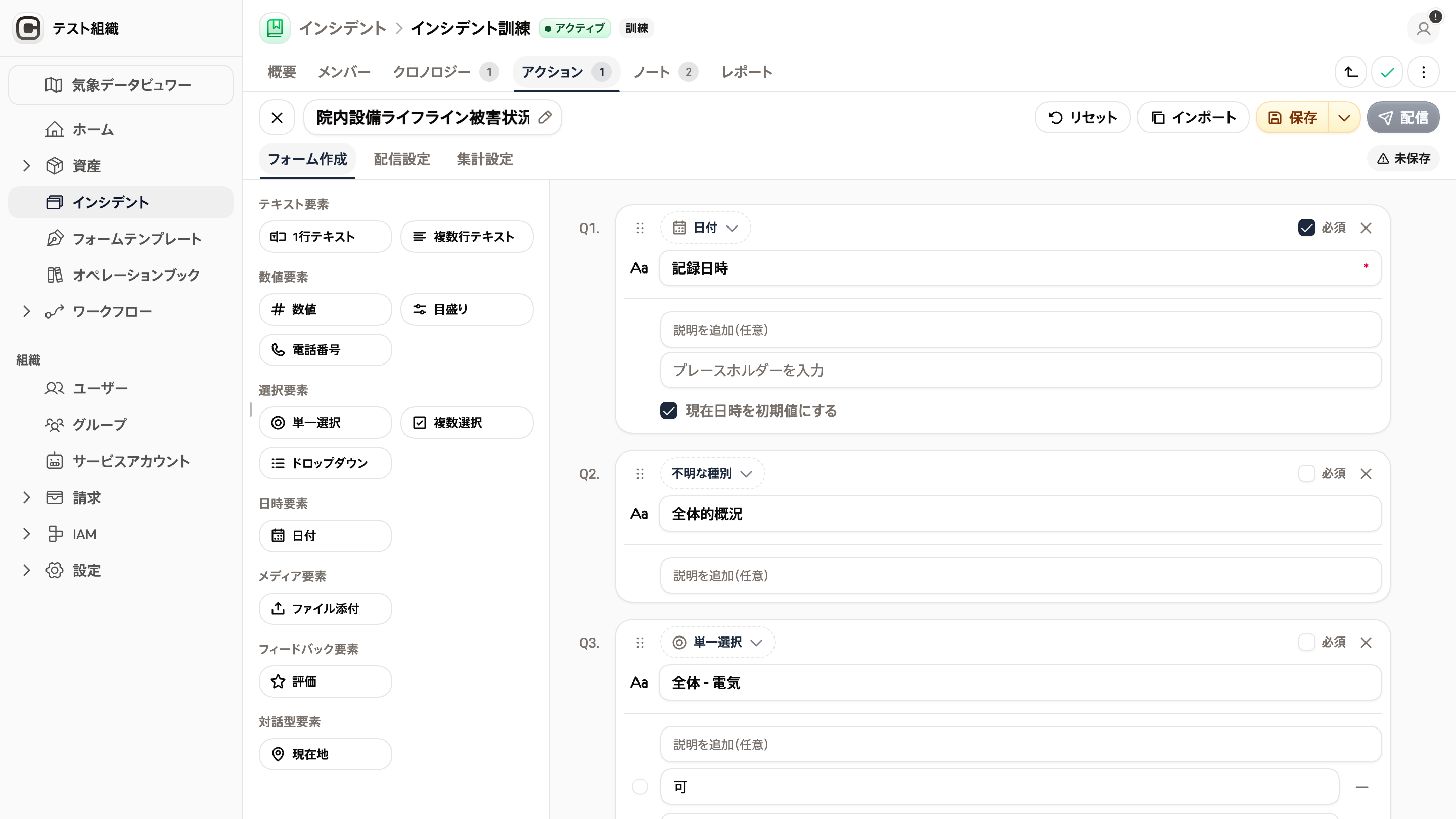1456x819 pixels.
Task: Click the Q2 title field 全体的概況
Action: tap(1020, 514)
